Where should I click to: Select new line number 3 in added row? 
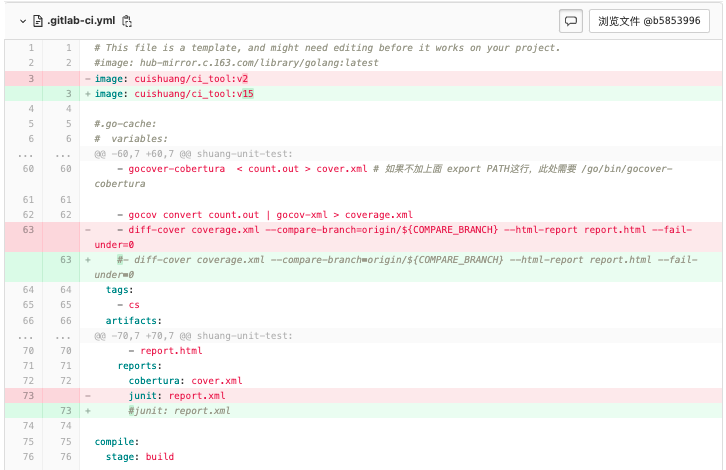(x=67, y=94)
